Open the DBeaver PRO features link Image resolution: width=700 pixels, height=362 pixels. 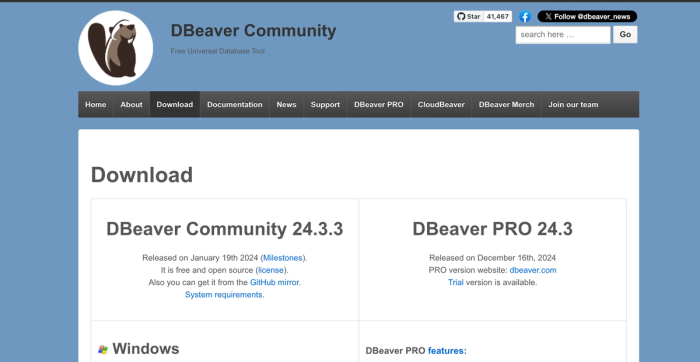tap(447, 351)
